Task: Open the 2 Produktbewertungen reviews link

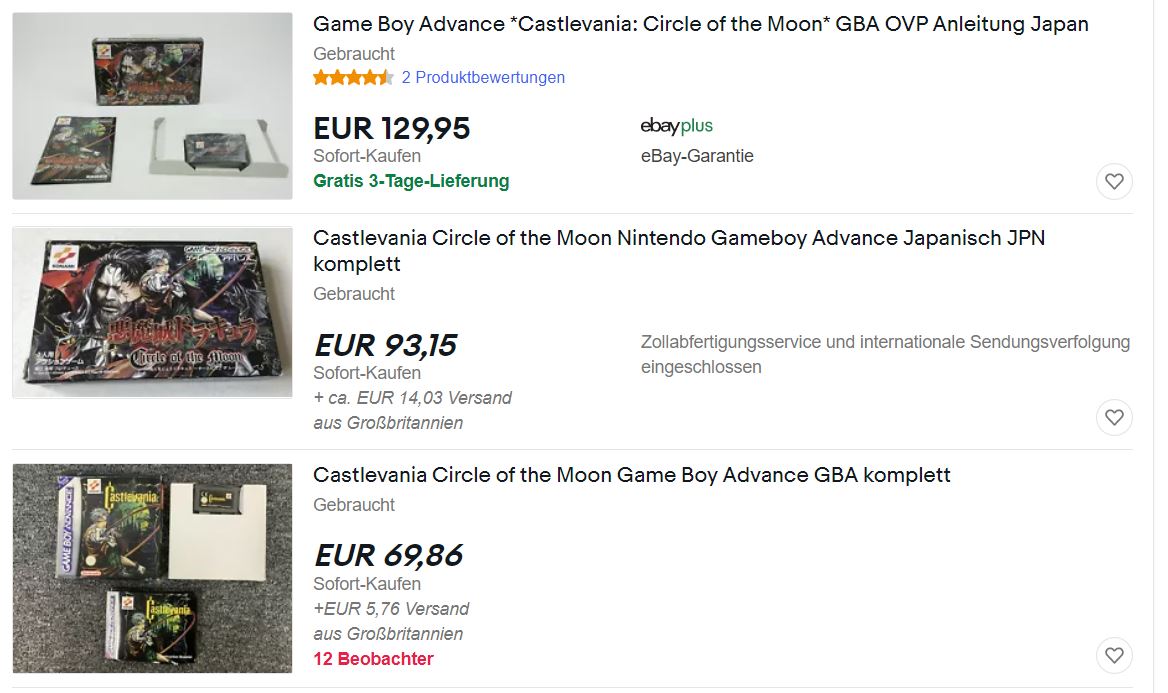Action: click(x=483, y=77)
